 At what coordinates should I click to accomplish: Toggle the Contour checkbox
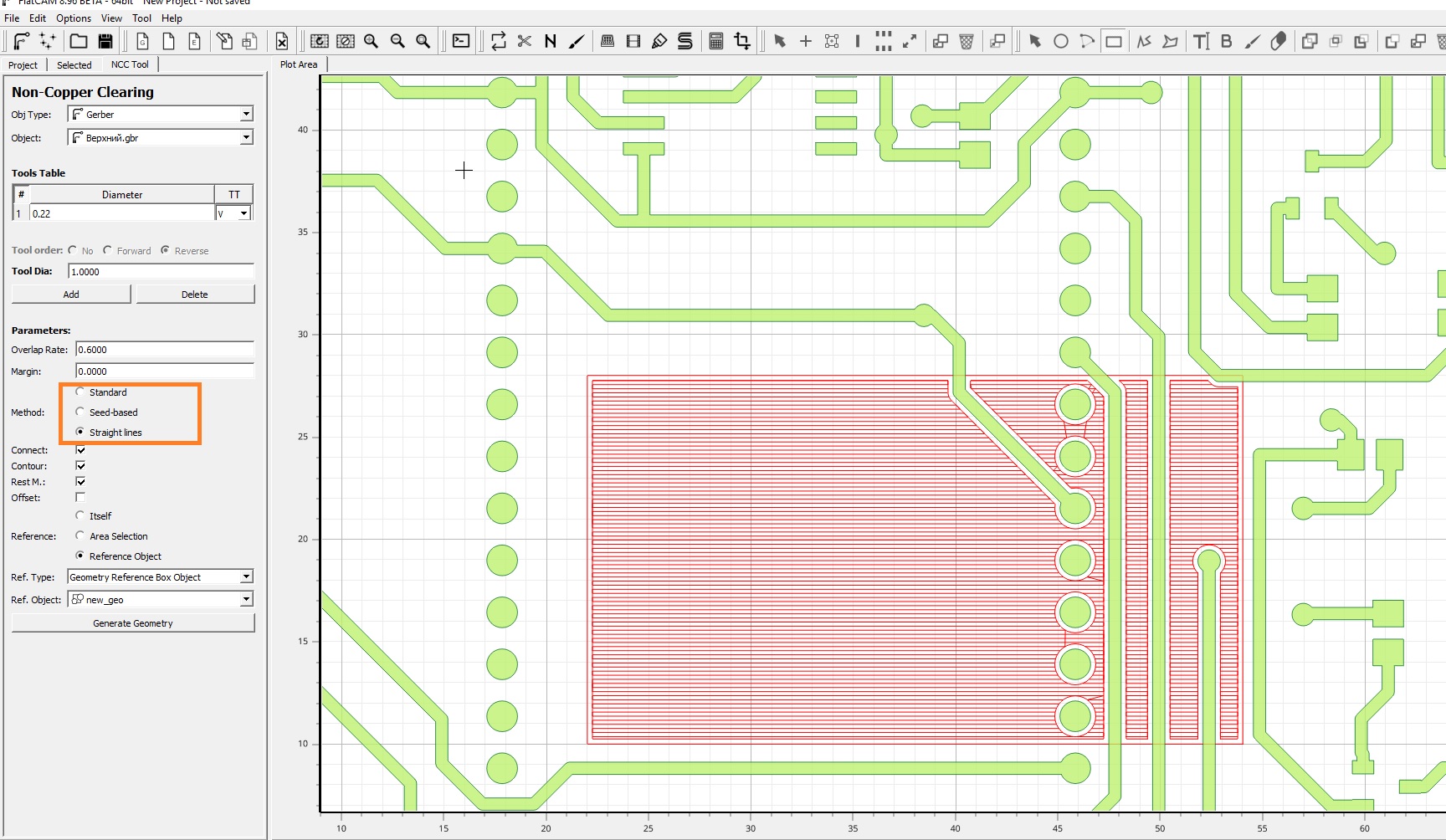[x=80, y=465]
